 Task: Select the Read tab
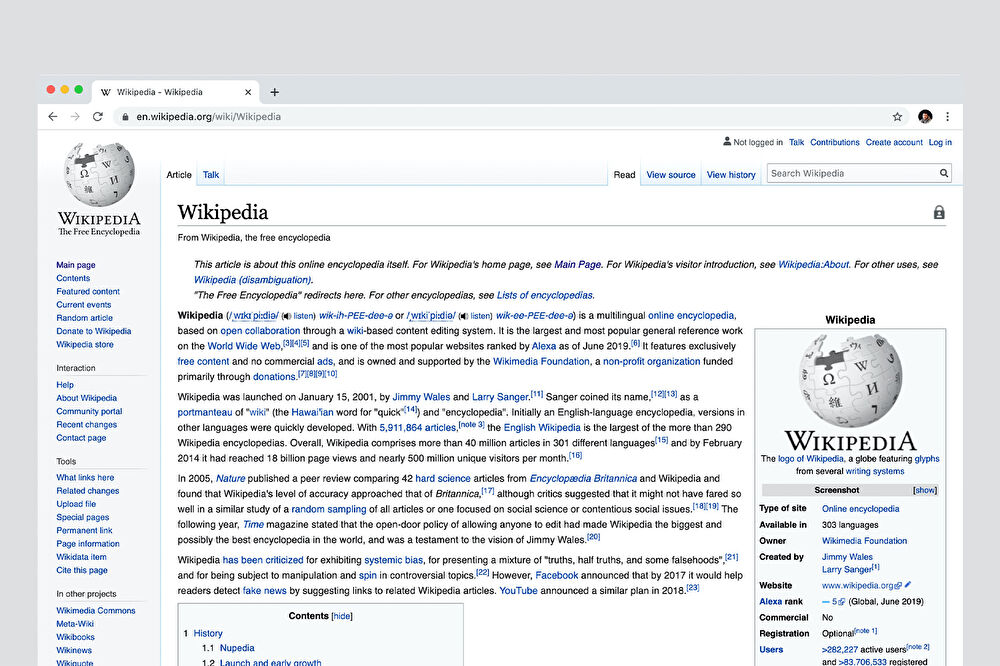[624, 175]
